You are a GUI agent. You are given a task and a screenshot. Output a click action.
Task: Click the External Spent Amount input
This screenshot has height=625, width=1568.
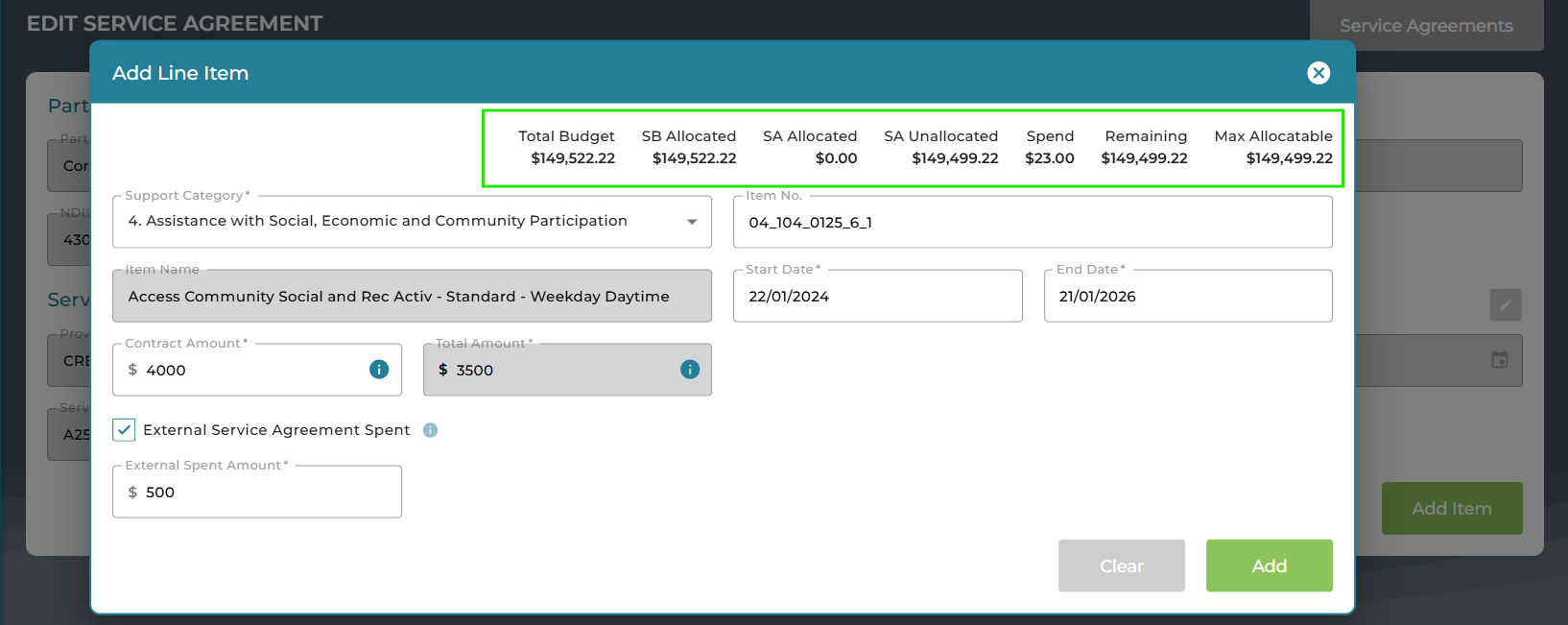point(257,493)
